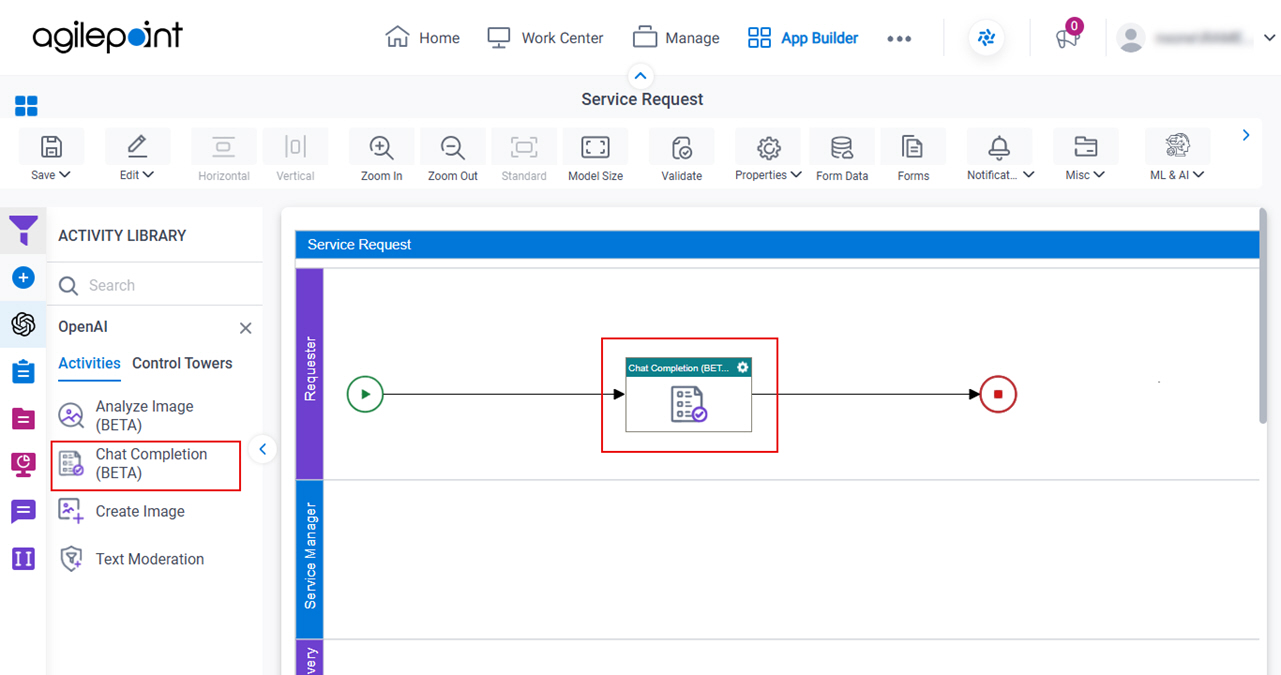
Task: Open the Properties gear tool
Action: pos(768,147)
